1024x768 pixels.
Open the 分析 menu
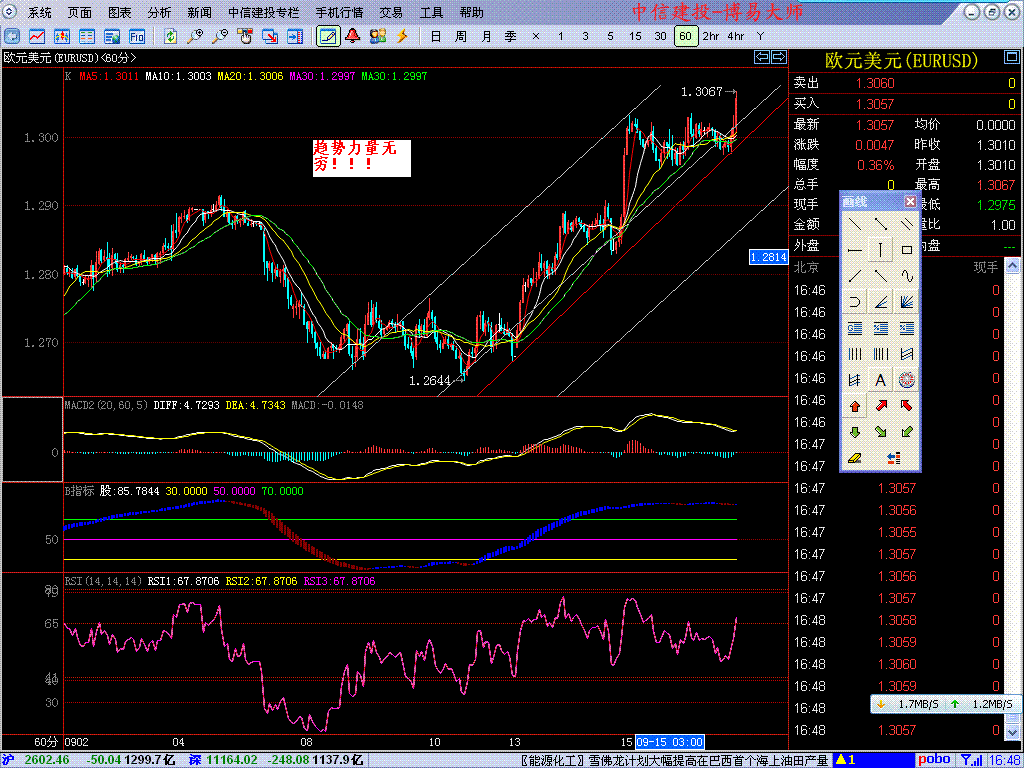point(159,13)
